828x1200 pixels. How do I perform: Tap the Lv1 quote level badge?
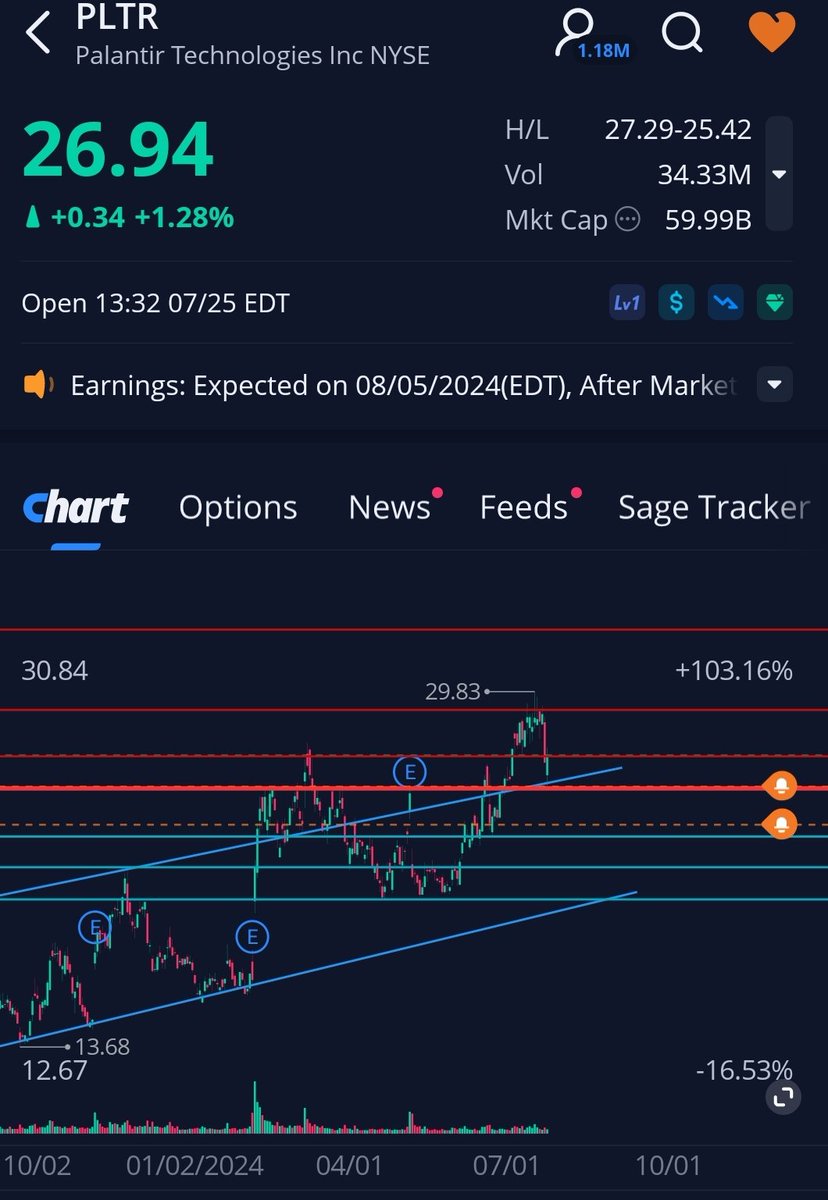pyautogui.click(x=627, y=303)
